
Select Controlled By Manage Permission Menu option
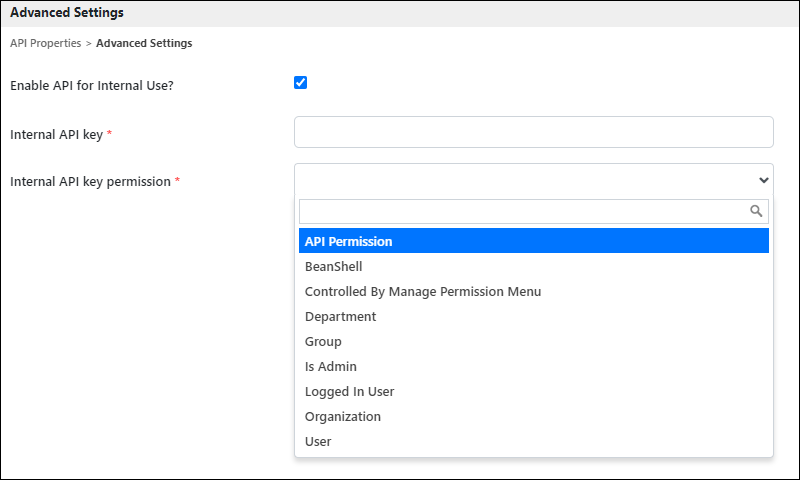click(534, 291)
